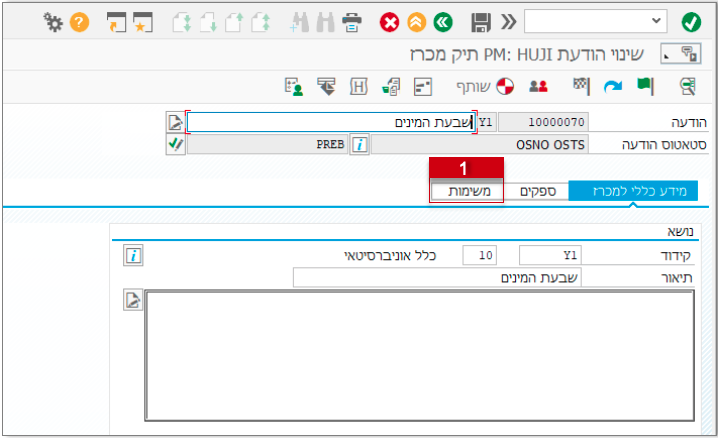718x438 pixels.
Task: Open layout settings gear icon
Action: point(53,21)
